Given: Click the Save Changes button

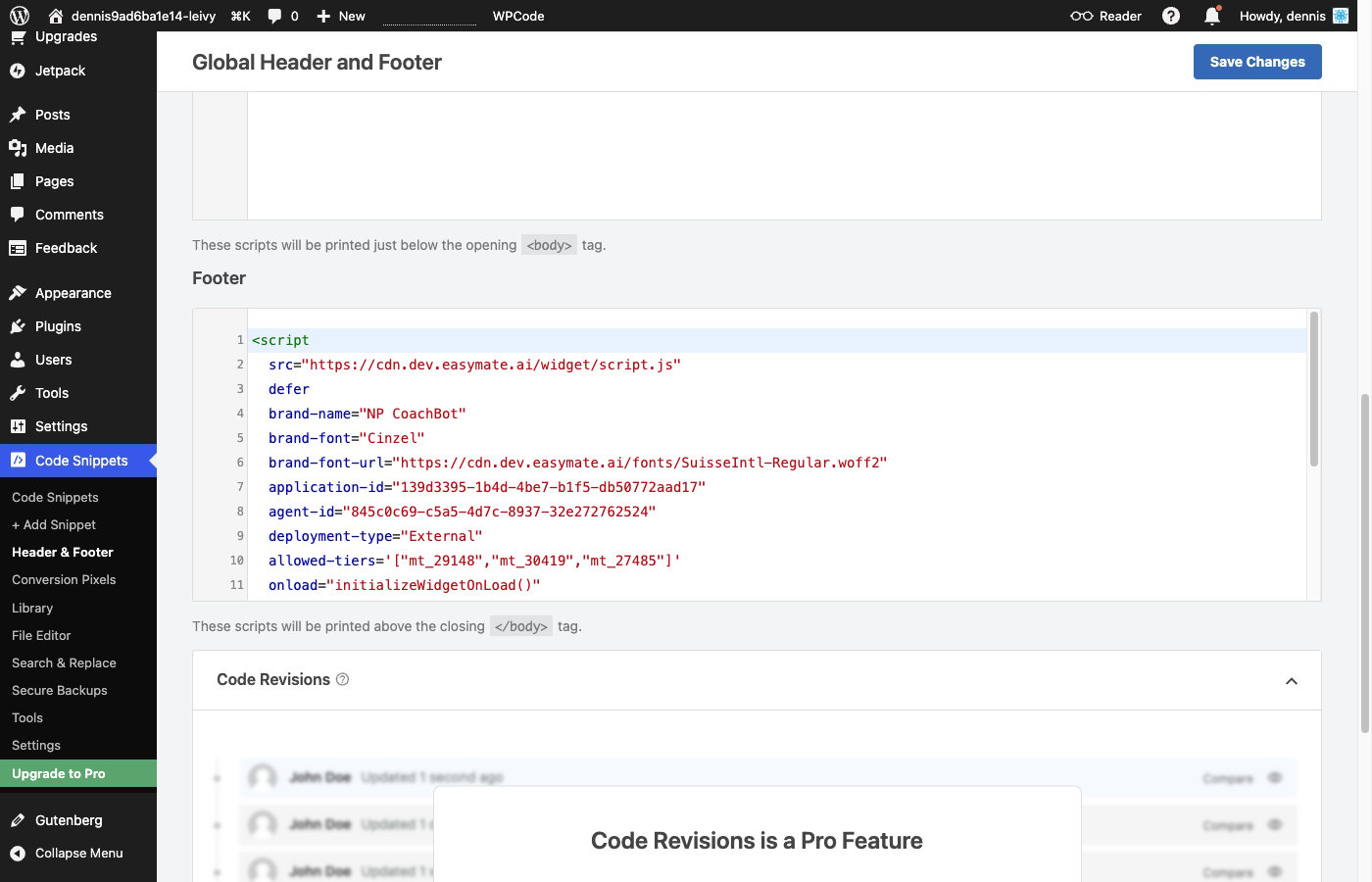Looking at the screenshot, I should click(x=1257, y=62).
